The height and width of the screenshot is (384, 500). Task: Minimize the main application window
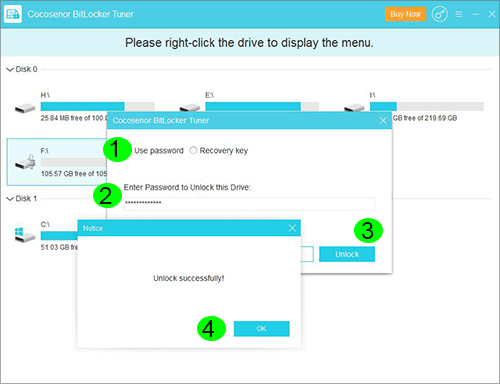475,14
